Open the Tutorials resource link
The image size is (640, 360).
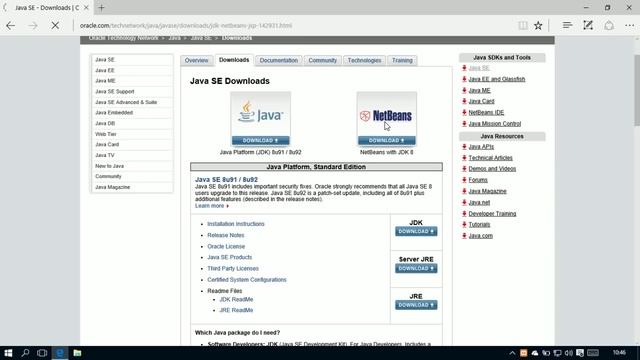pyautogui.click(x=479, y=224)
